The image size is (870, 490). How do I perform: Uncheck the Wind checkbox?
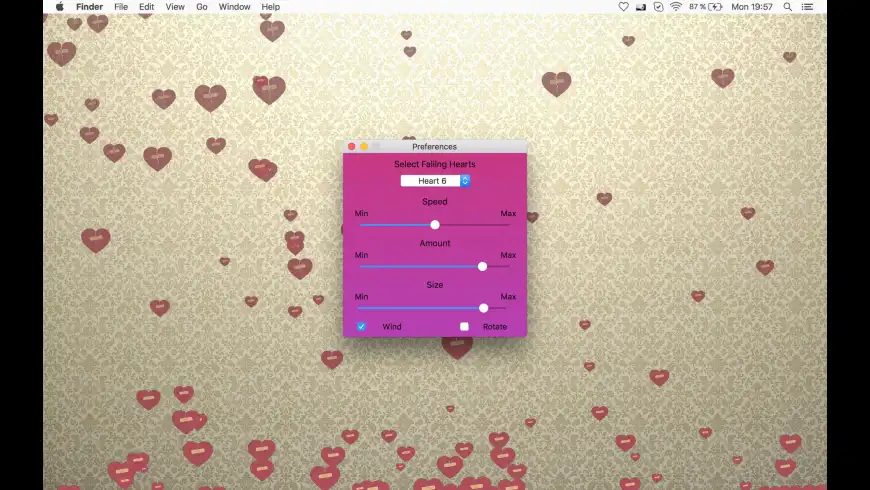pos(361,326)
